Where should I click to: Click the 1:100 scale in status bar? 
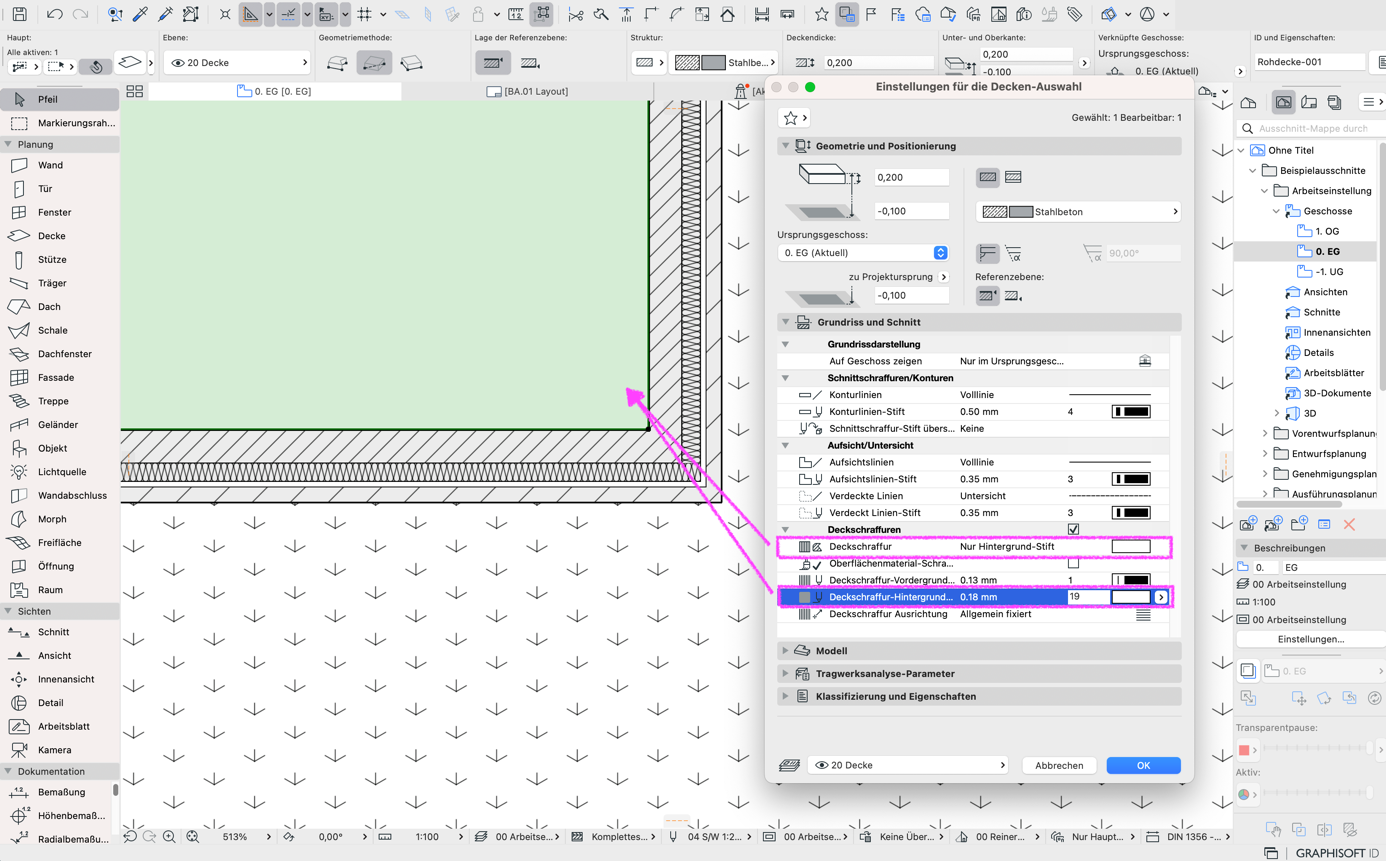(427, 837)
